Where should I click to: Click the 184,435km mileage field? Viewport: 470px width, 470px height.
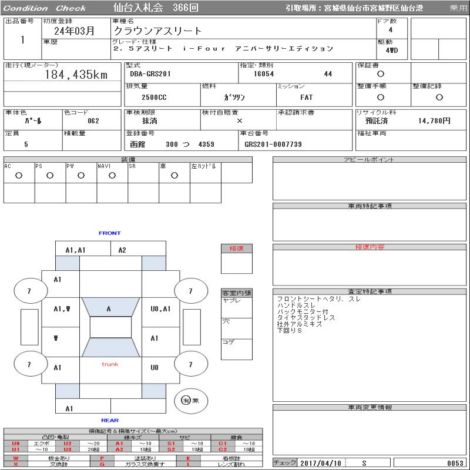pos(62,74)
